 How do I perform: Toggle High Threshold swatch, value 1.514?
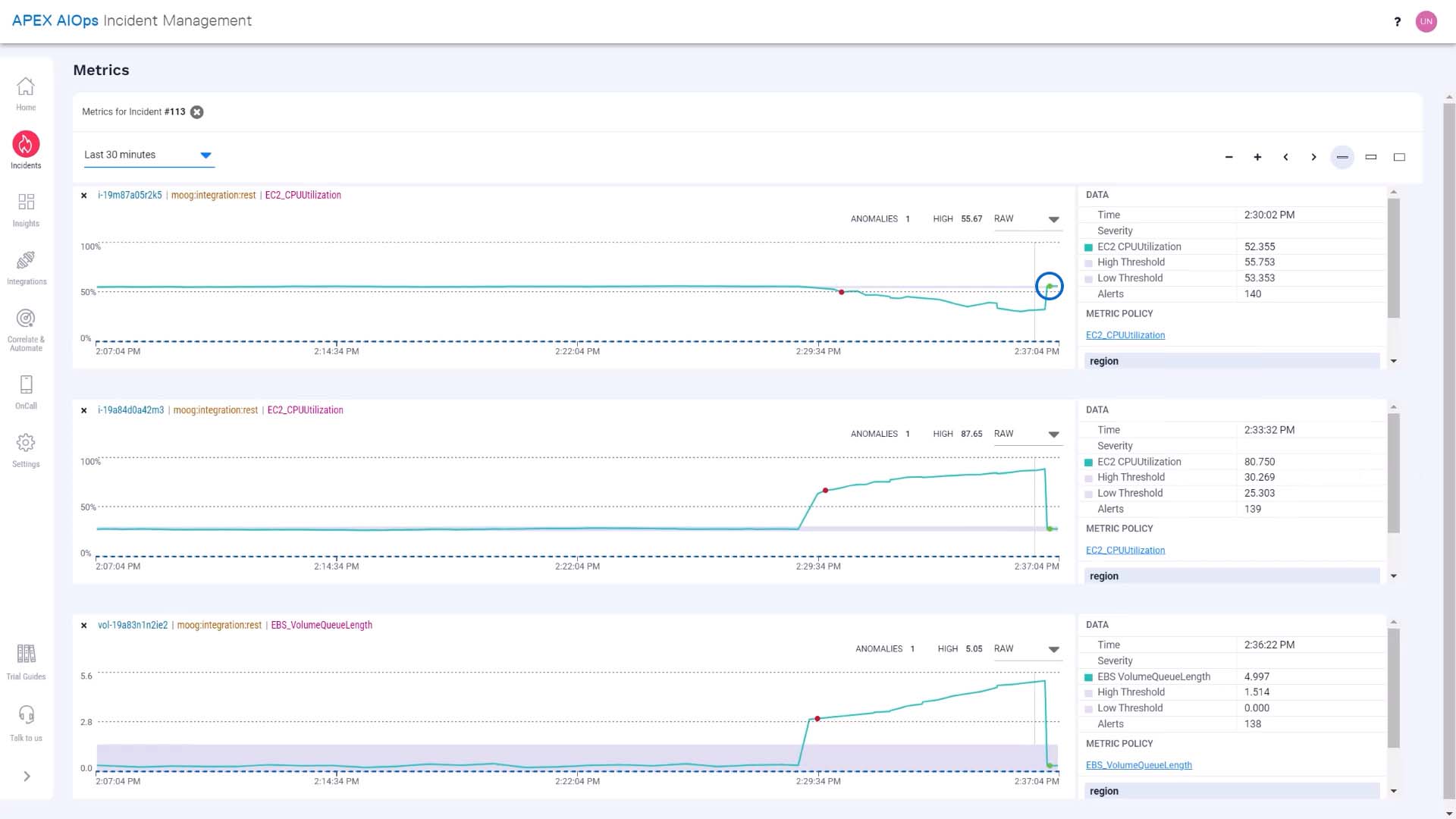tap(1089, 693)
